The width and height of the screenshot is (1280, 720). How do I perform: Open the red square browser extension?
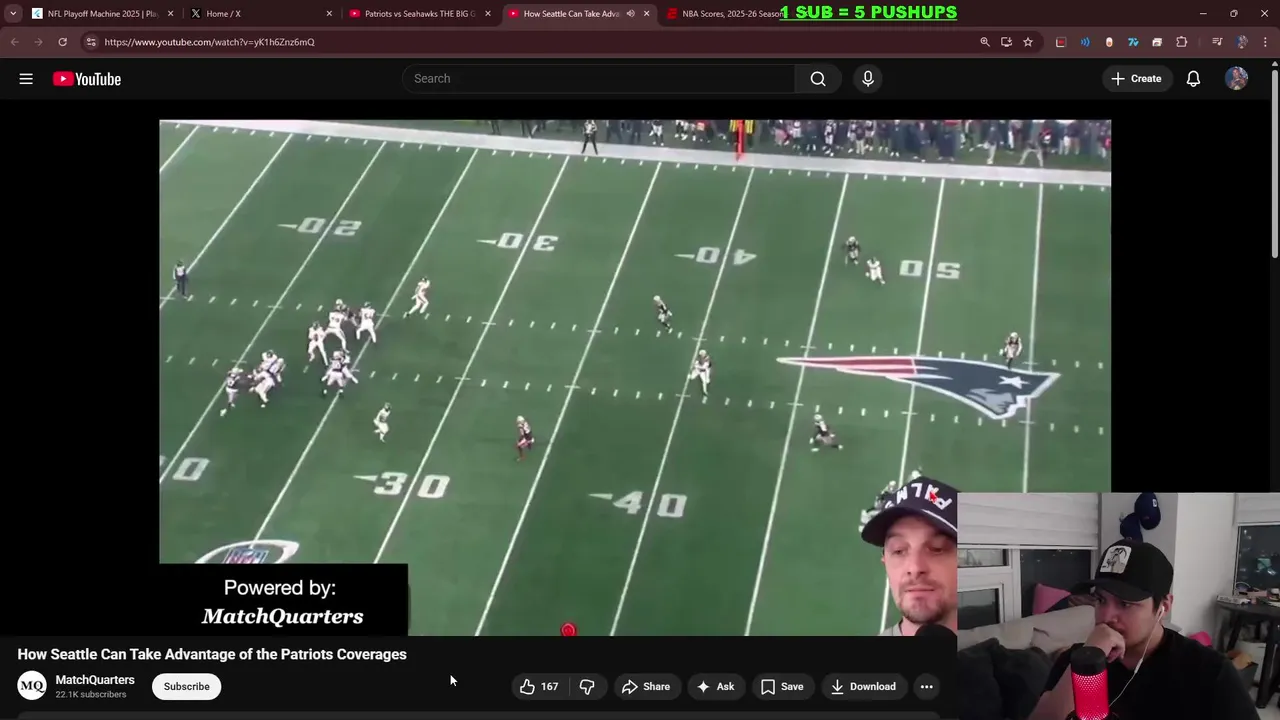point(1061,42)
